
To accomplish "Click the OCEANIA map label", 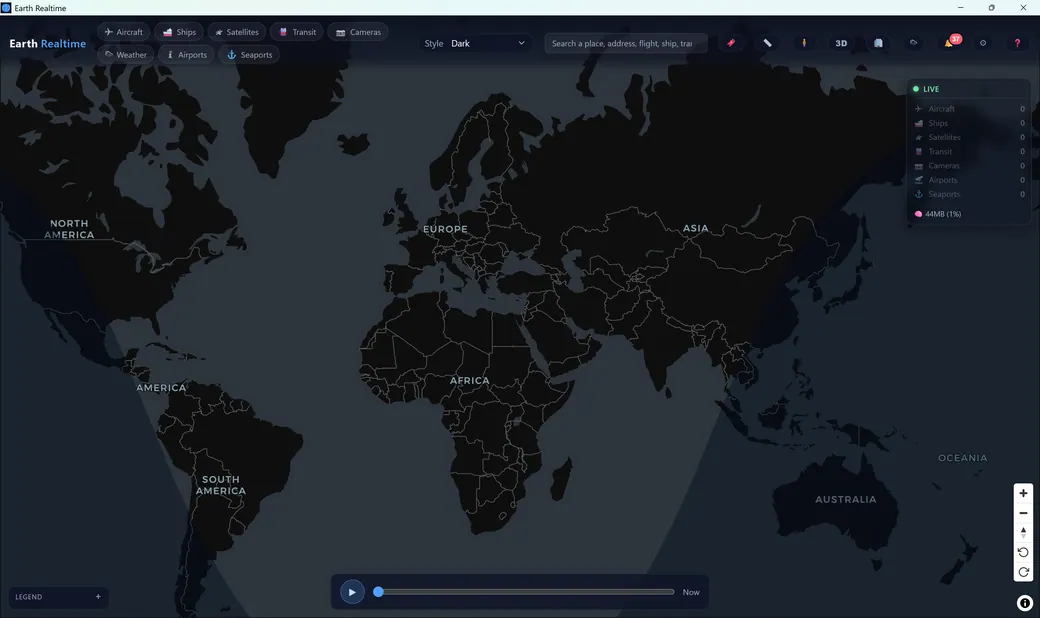I will coord(962,458).
